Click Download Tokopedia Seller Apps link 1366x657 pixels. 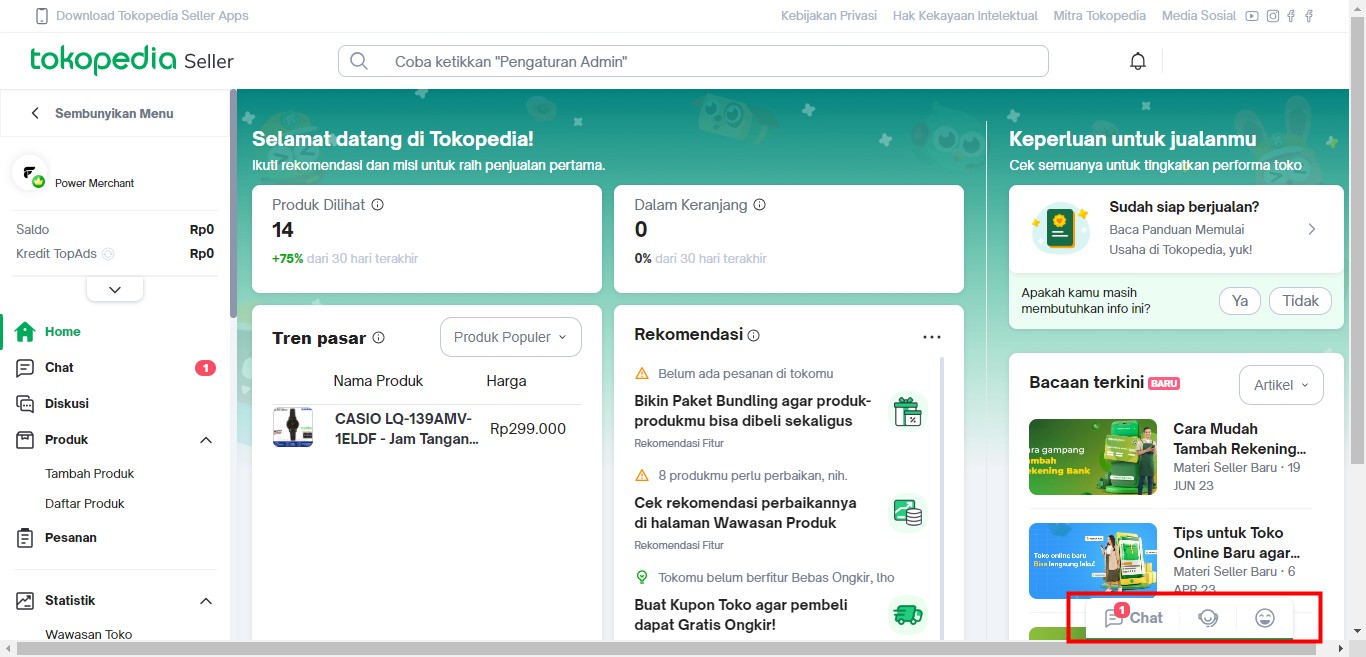152,16
